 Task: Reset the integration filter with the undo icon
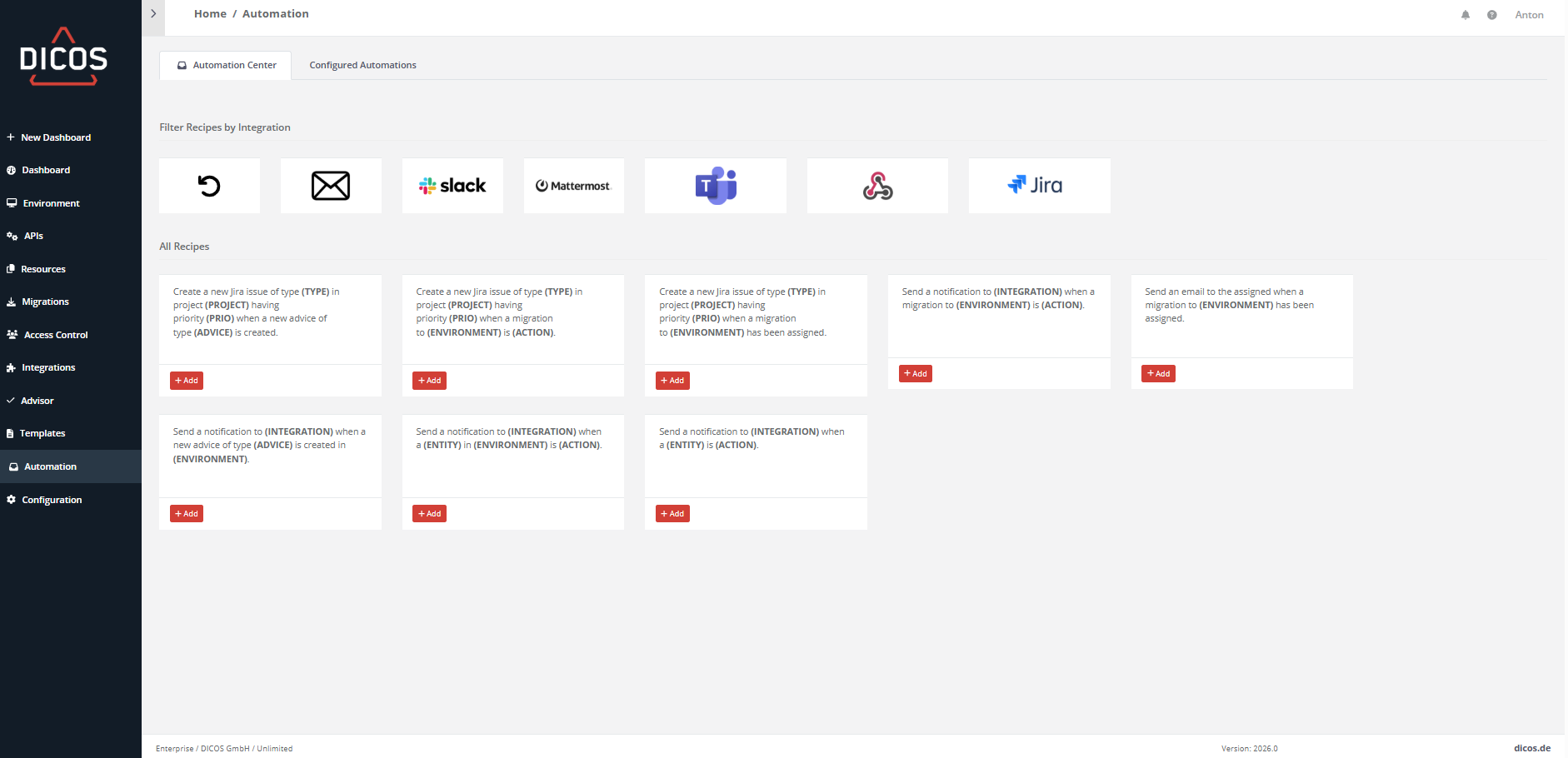pyautogui.click(x=209, y=186)
